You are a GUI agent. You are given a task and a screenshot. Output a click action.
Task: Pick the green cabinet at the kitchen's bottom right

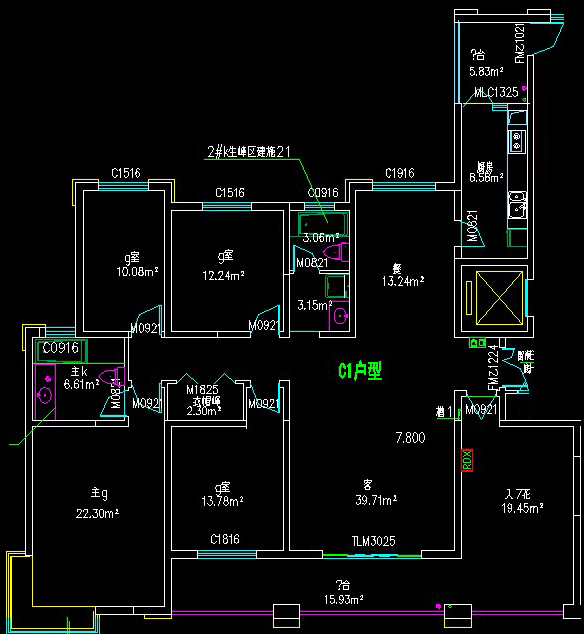click(x=517, y=237)
